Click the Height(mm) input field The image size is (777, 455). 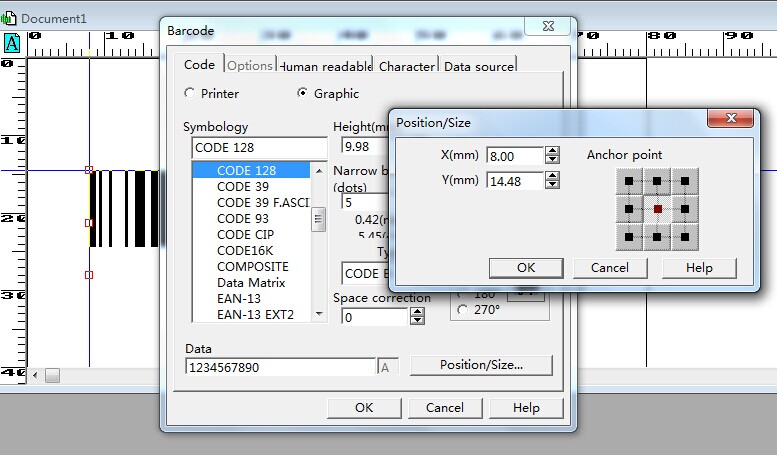pos(365,147)
